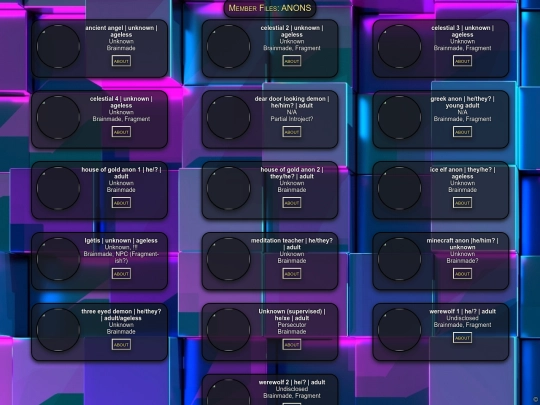
Task: Select 'house of gold anon 2' title
Action: pos(292,173)
